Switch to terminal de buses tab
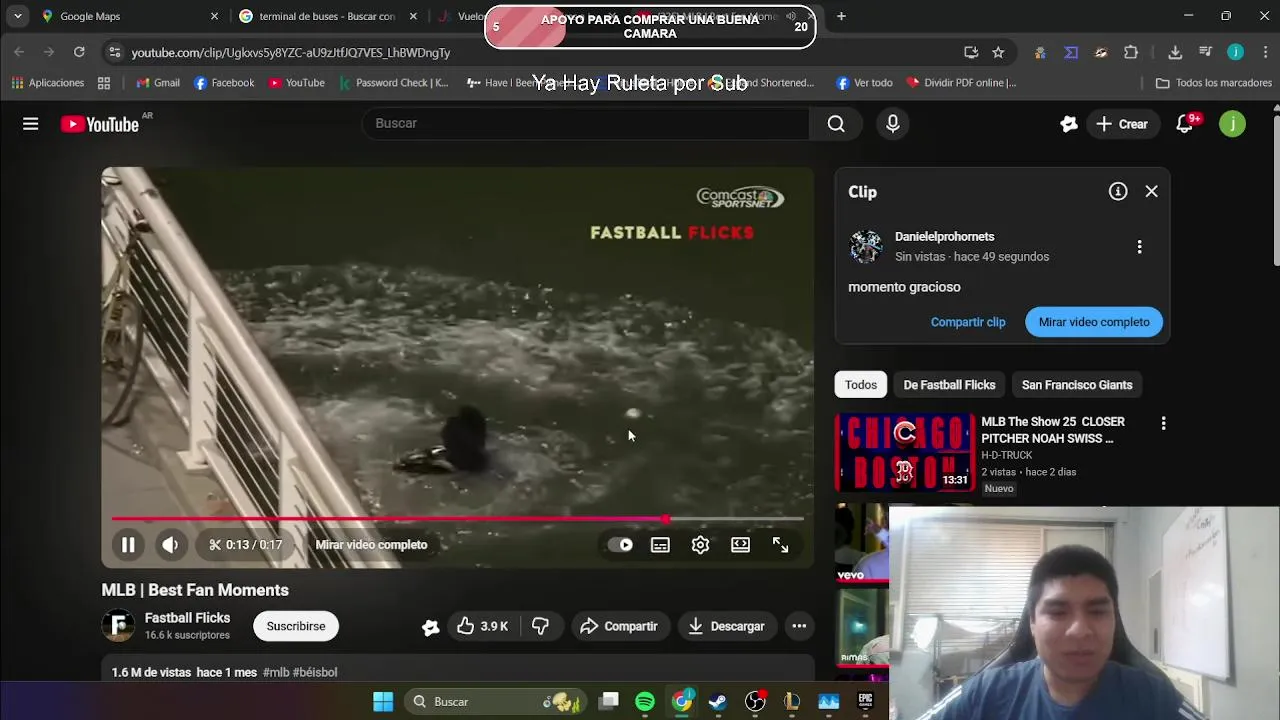 pyautogui.click(x=327, y=16)
